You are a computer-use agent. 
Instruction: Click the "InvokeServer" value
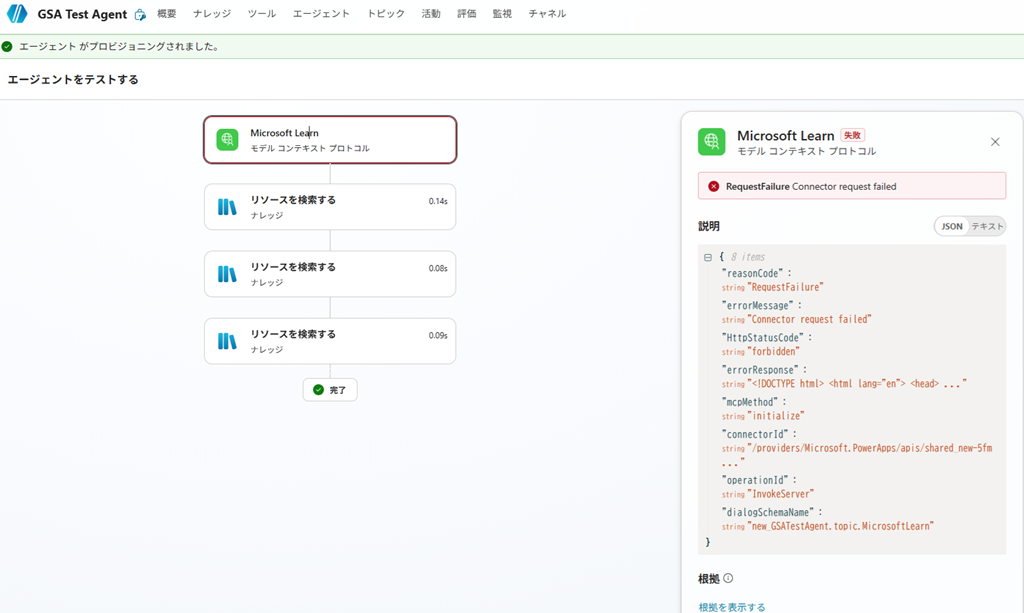(x=780, y=494)
